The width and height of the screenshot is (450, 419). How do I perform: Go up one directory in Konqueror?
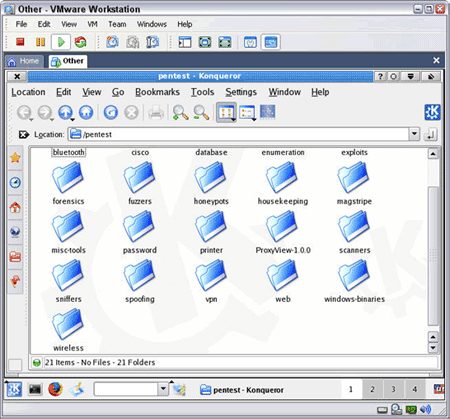point(65,112)
